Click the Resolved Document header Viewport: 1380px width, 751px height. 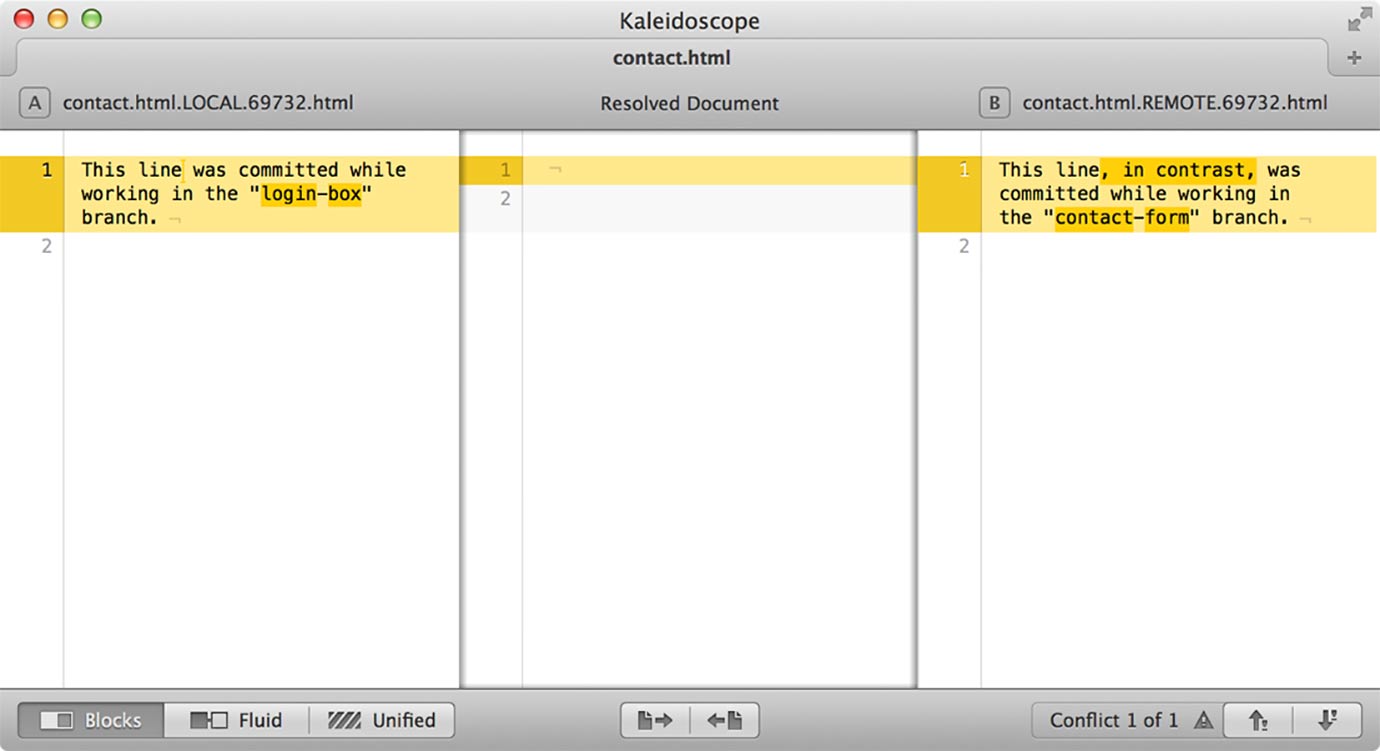click(689, 103)
